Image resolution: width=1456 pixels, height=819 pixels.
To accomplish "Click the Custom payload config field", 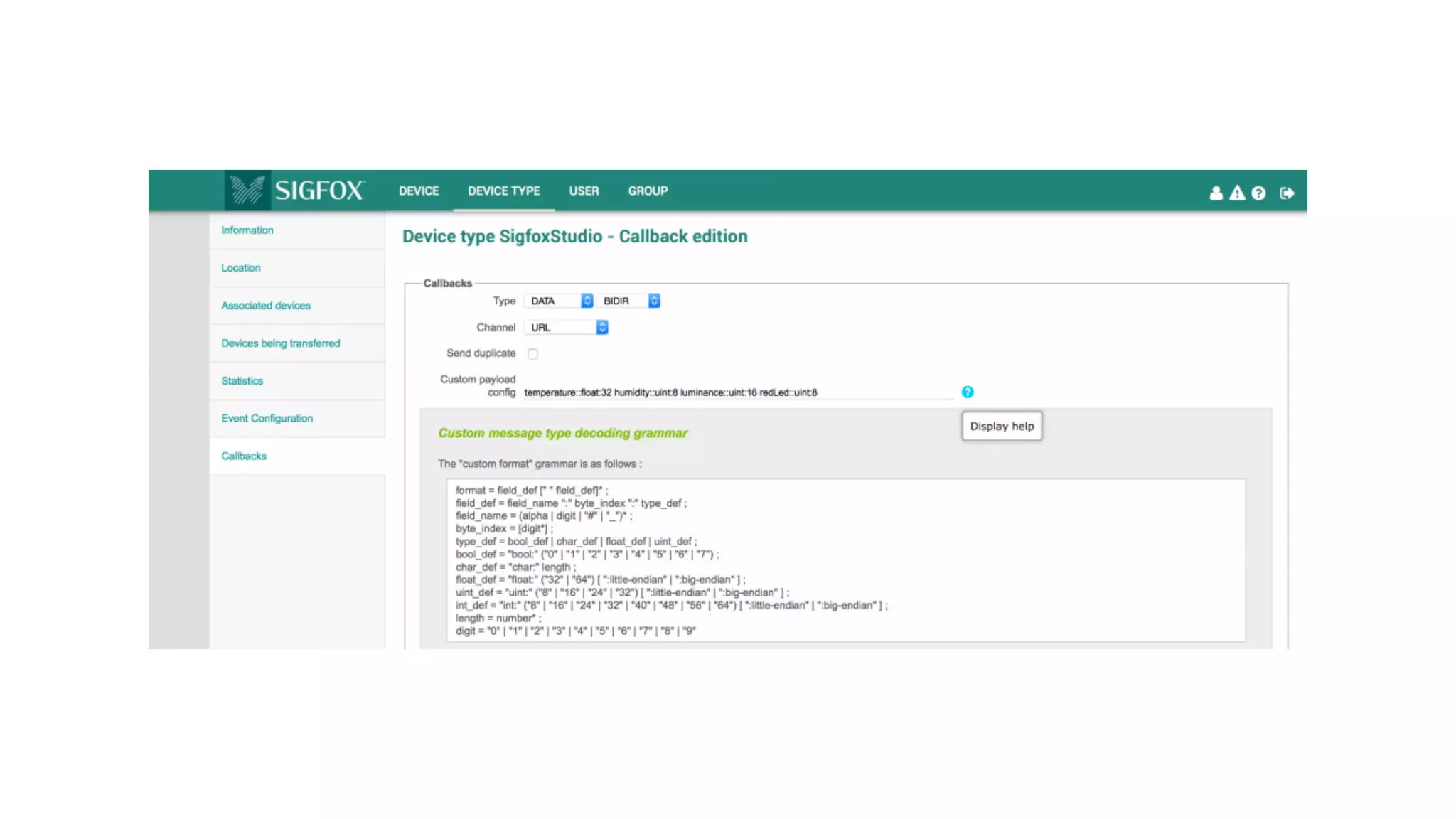I will point(738,392).
